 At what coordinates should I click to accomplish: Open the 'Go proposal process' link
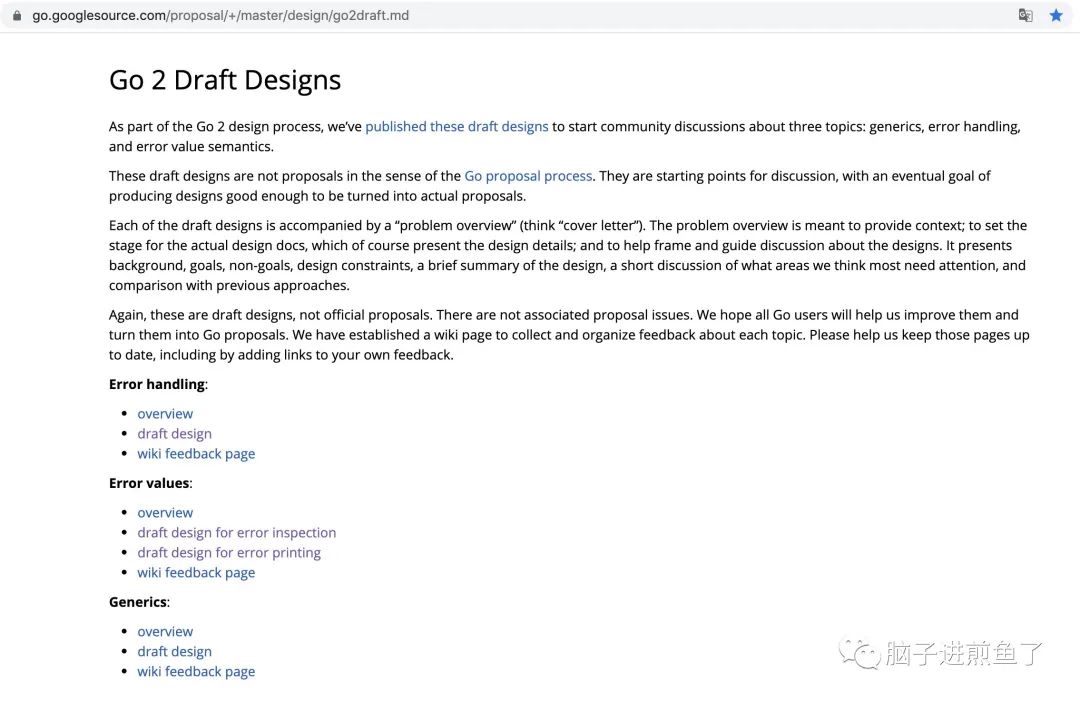528,176
